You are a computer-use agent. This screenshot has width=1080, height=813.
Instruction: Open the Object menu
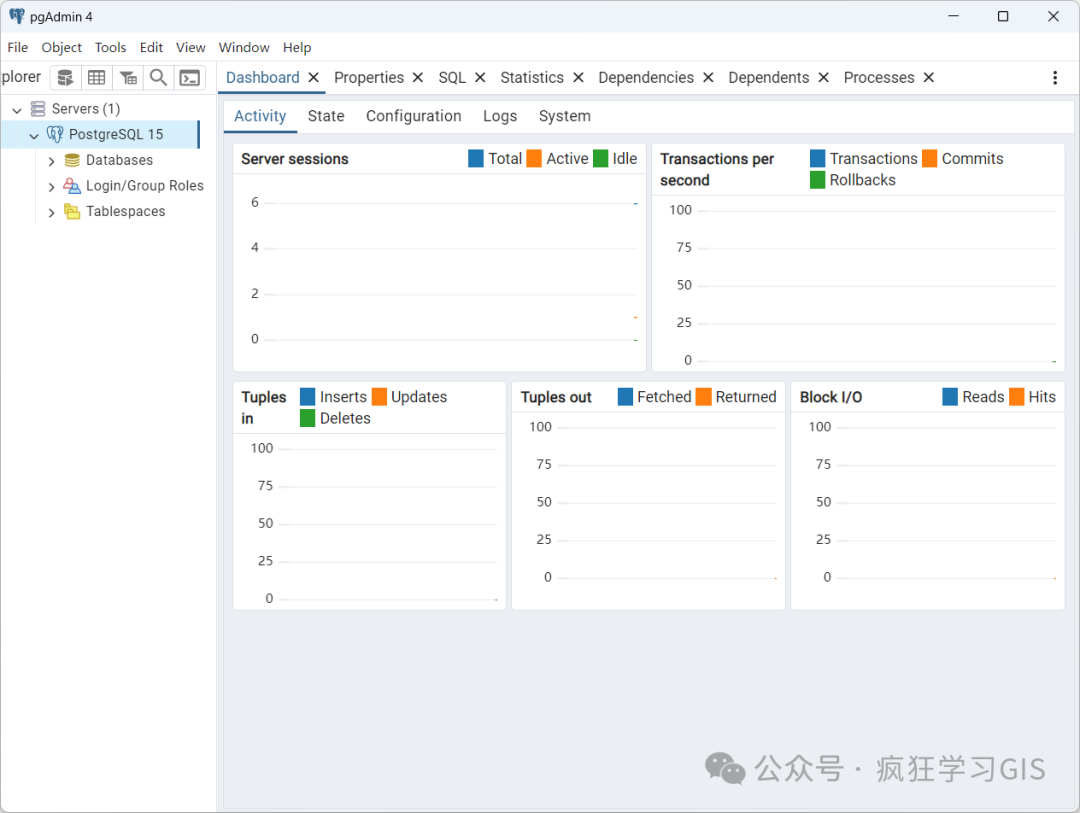61,48
